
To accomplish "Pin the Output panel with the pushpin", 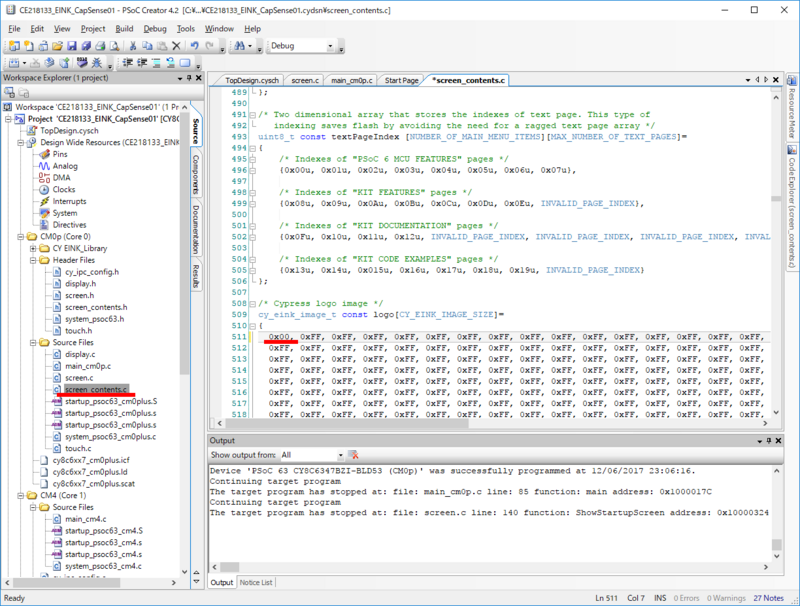I will tap(769, 440).
